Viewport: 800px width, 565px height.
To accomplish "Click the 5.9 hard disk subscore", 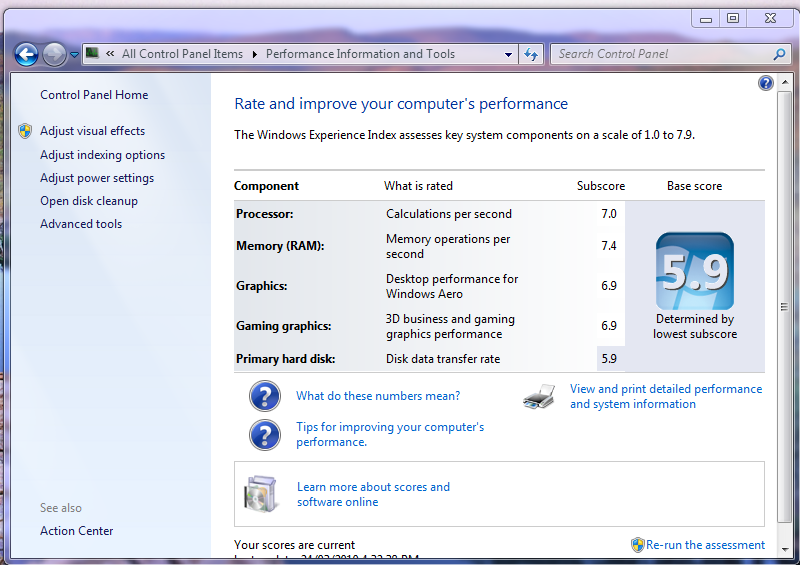I will (x=609, y=359).
